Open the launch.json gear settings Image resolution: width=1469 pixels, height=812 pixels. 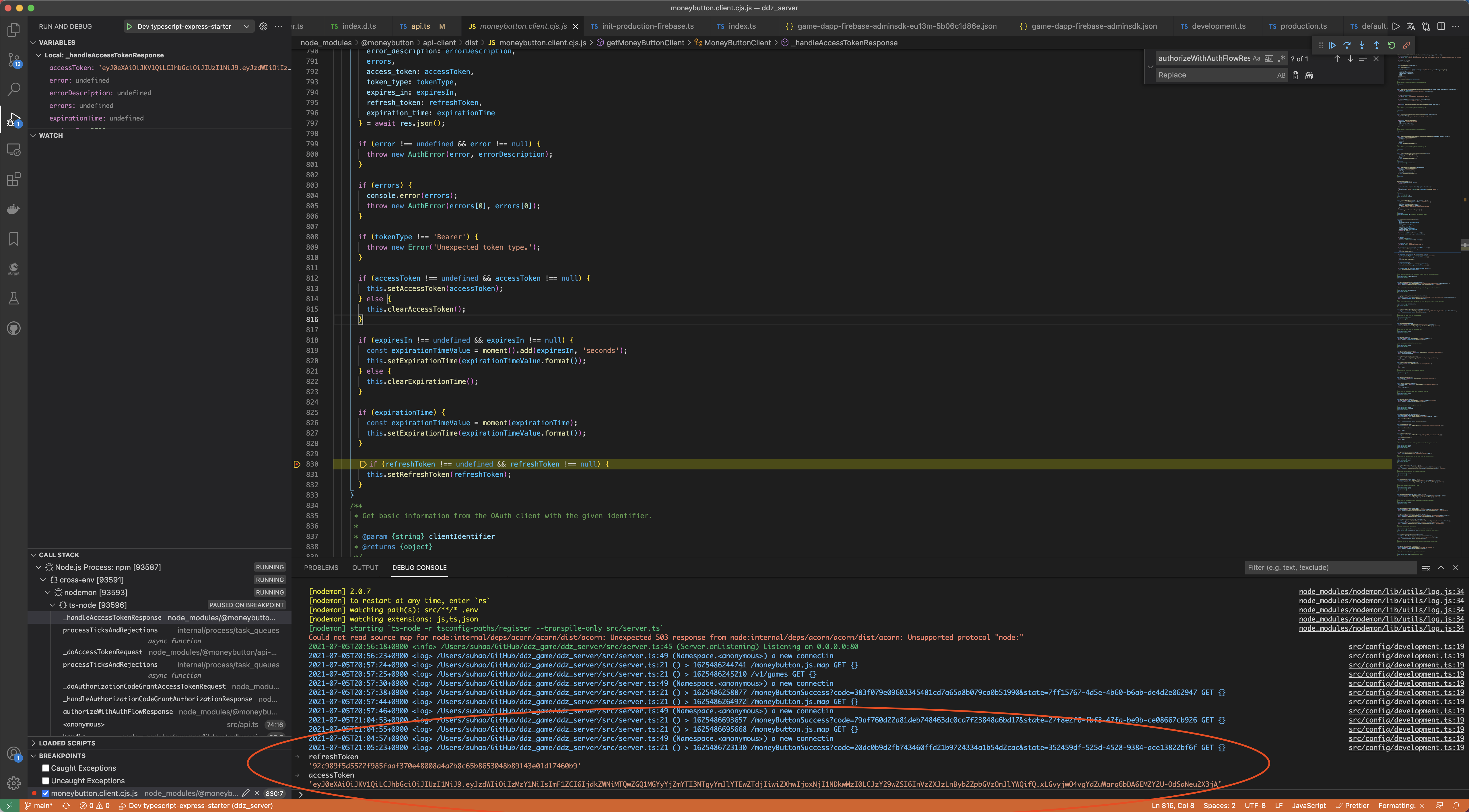pos(263,26)
